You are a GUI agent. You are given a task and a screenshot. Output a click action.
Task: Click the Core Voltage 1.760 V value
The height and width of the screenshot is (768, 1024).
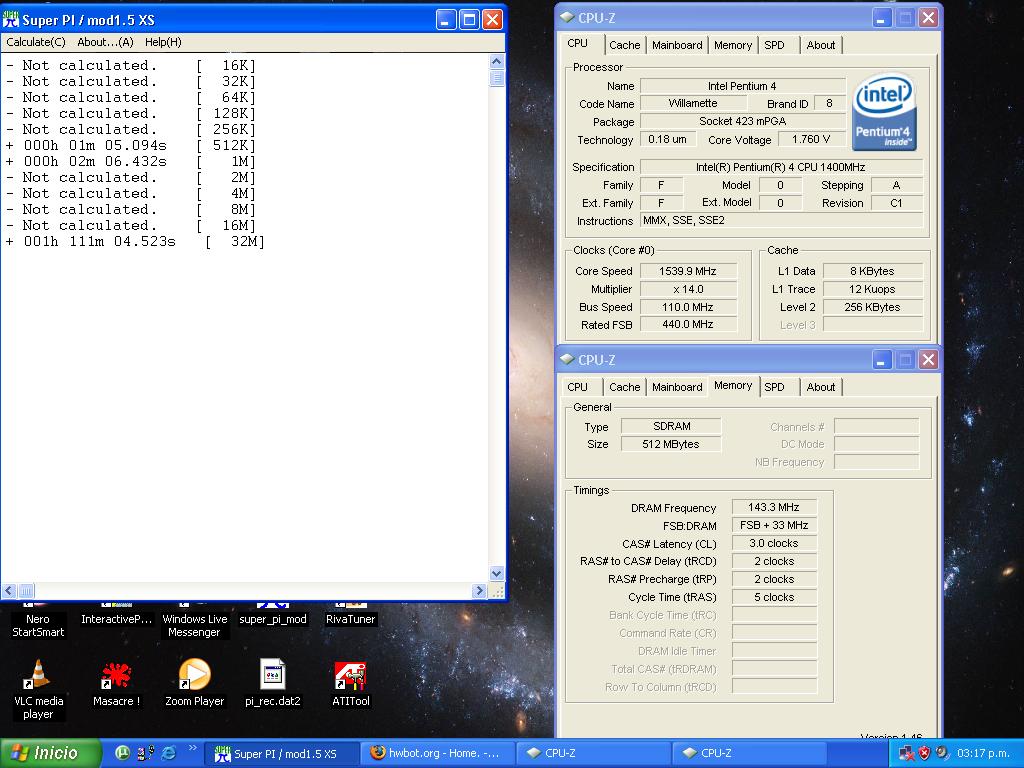pos(810,139)
